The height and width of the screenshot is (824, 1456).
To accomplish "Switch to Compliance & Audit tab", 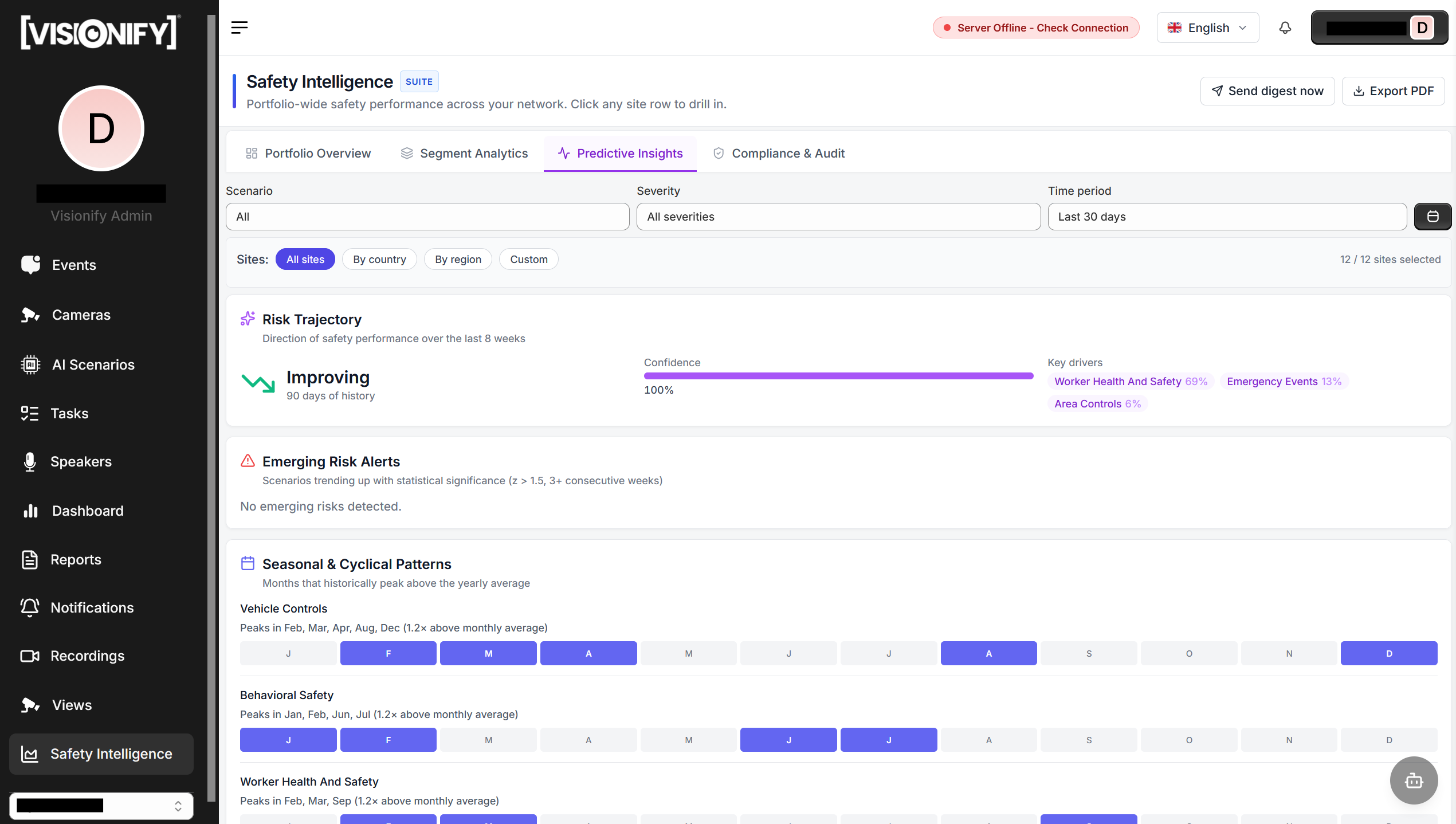I will click(779, 154).
